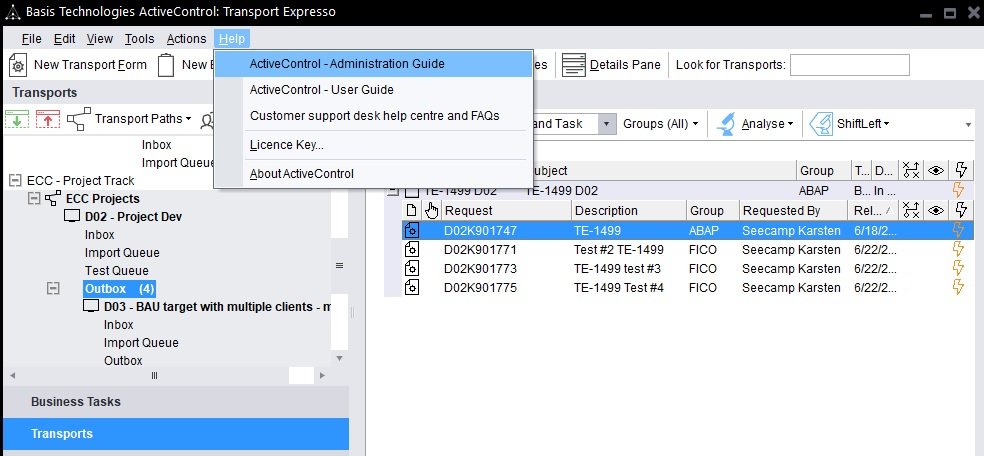Click the Details Pane icon
Image resolution: width=984 pixels, height=456 pixels.
(x=573, y=65)
